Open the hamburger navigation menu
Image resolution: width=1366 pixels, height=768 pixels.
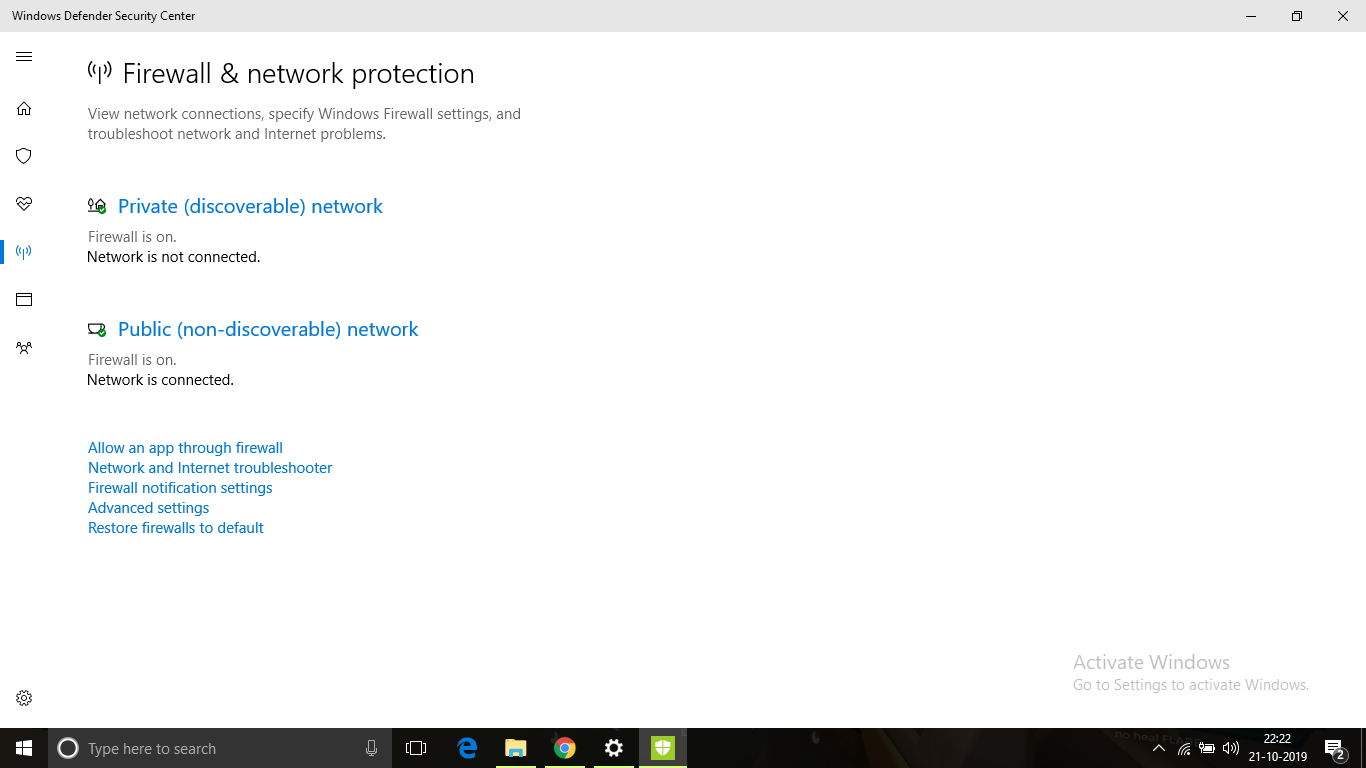[24, 57]
